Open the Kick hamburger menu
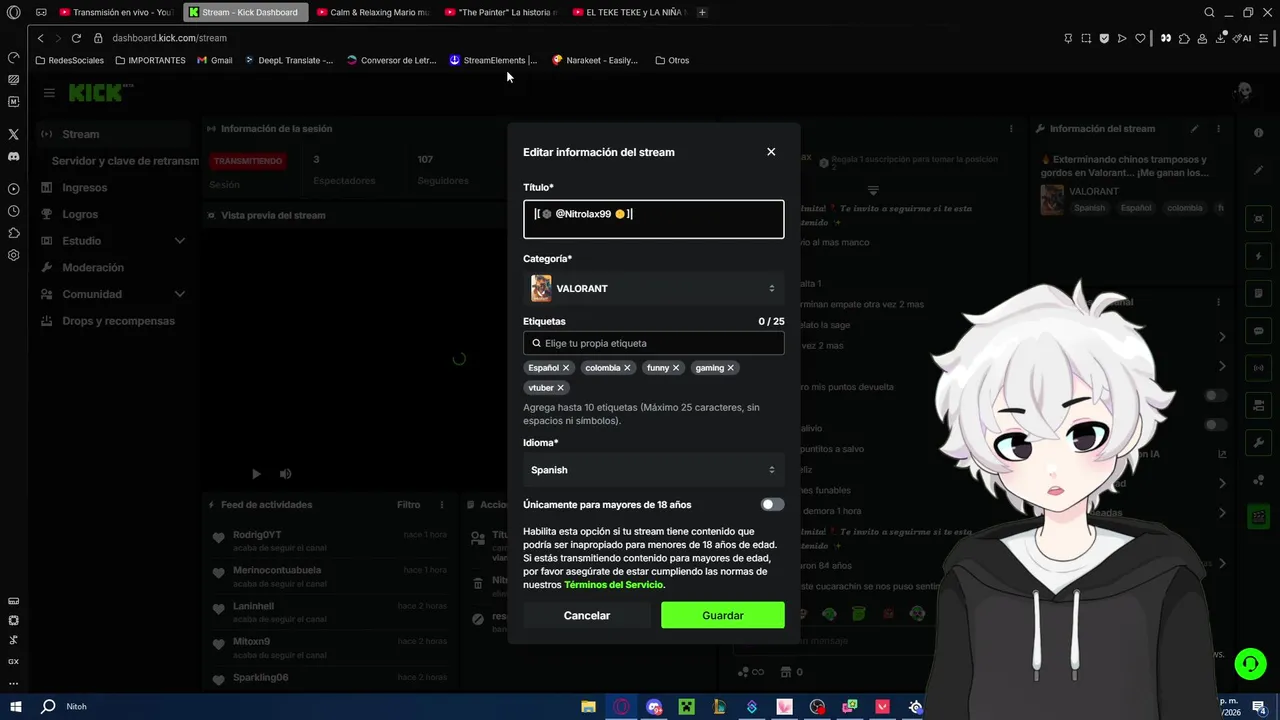The height and width of the screenshot is (720, 1280). (x=49, y=93)
